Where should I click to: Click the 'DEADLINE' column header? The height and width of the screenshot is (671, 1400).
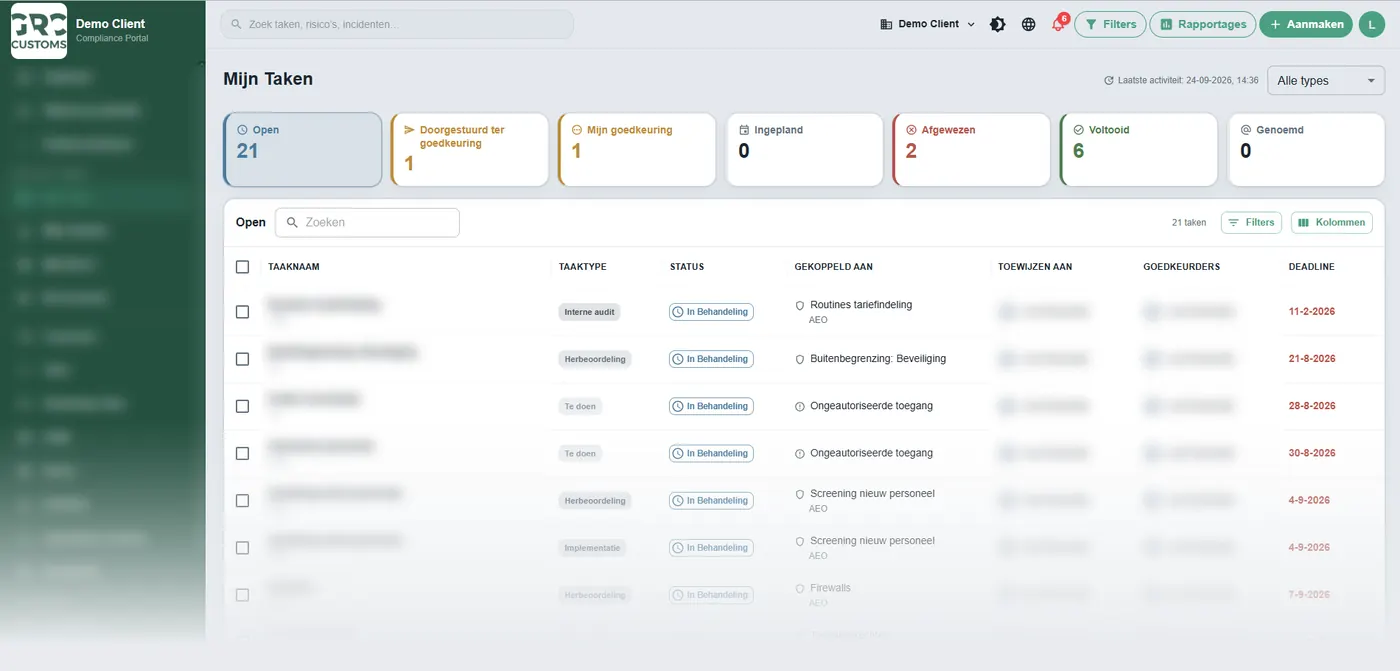coord(1311,267)
